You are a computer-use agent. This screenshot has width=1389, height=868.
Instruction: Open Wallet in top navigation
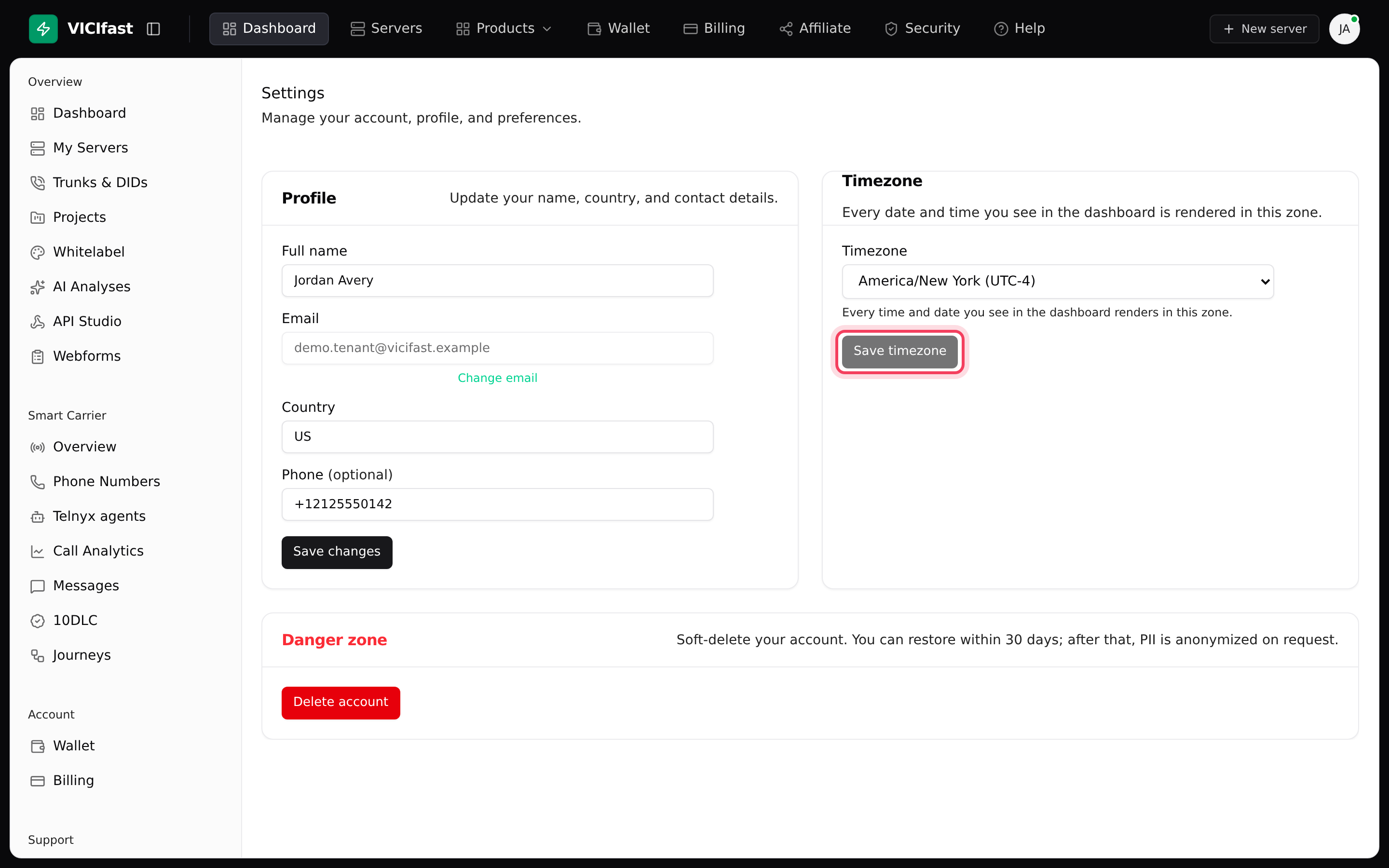618,29
